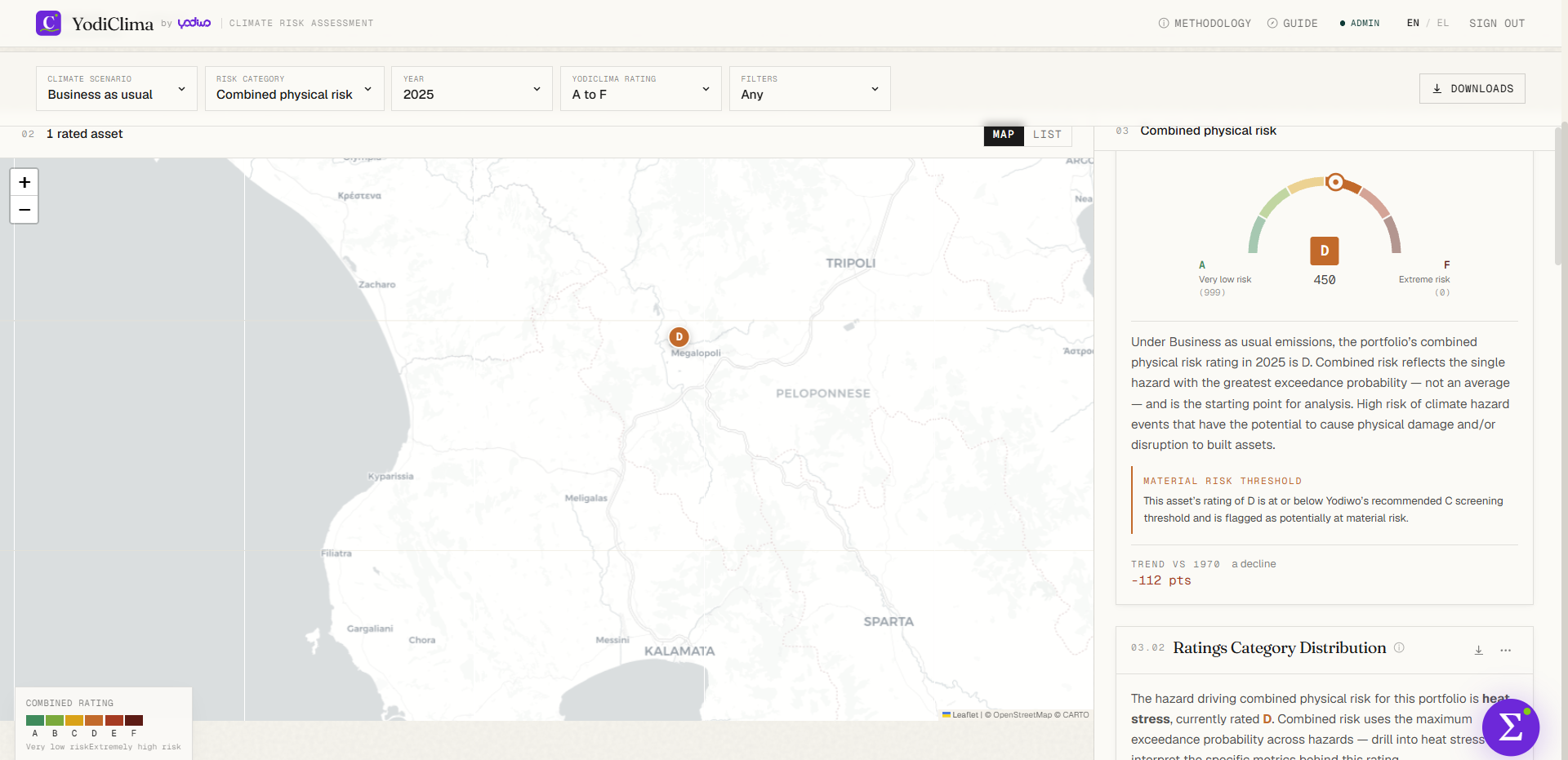Click the Sparta city label on map
Screen dimensions: 1568x760
[x=889, y=622]
